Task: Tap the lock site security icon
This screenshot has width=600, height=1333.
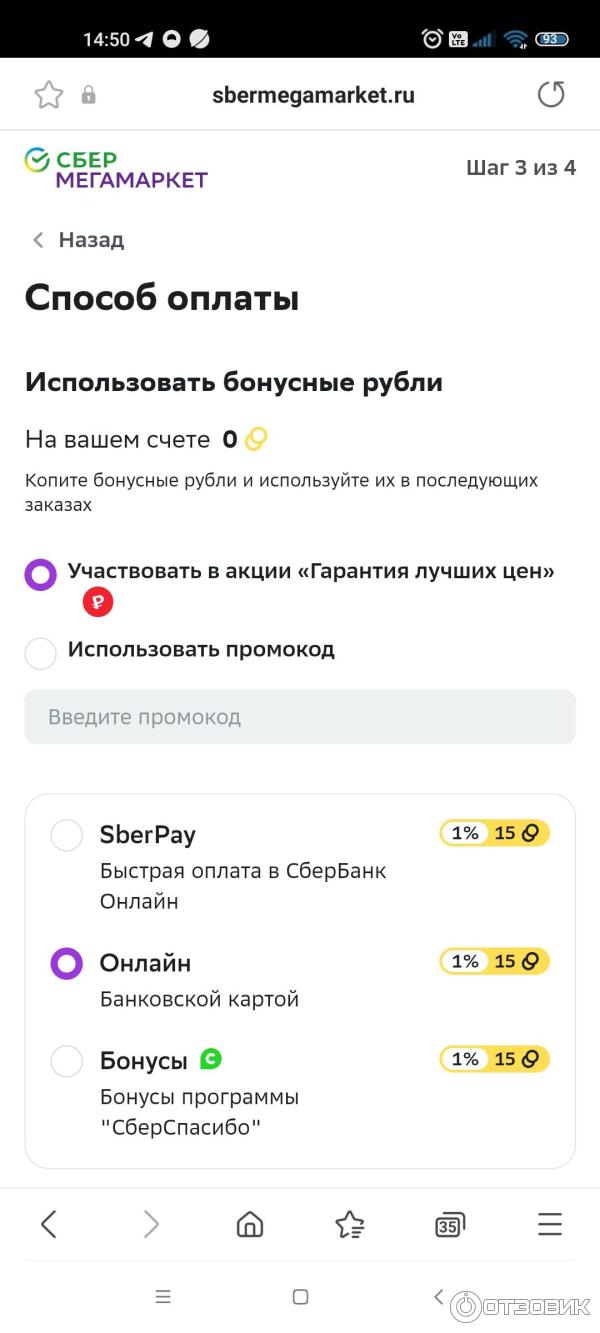Action: [x=89, y=95]
